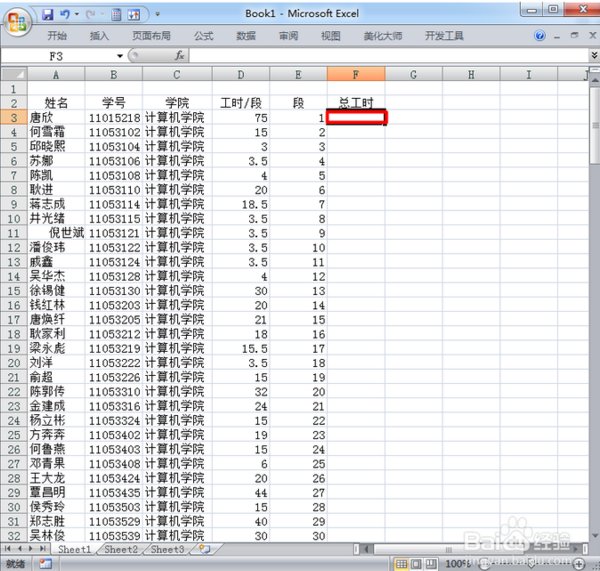
Task: Switch to Sheet2 tab
Action: (121, 550)
